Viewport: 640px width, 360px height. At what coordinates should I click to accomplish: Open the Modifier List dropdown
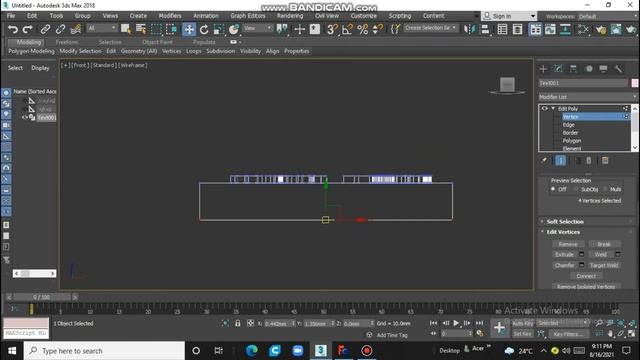(588, 97)
